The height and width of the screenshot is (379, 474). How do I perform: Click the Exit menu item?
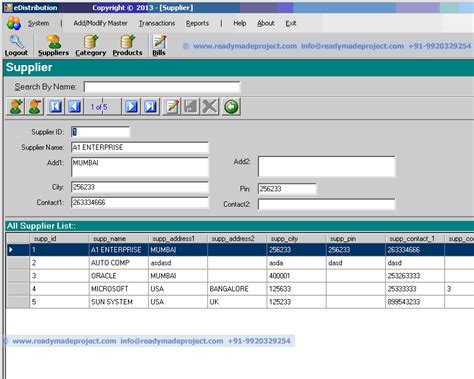coord(291,23)
